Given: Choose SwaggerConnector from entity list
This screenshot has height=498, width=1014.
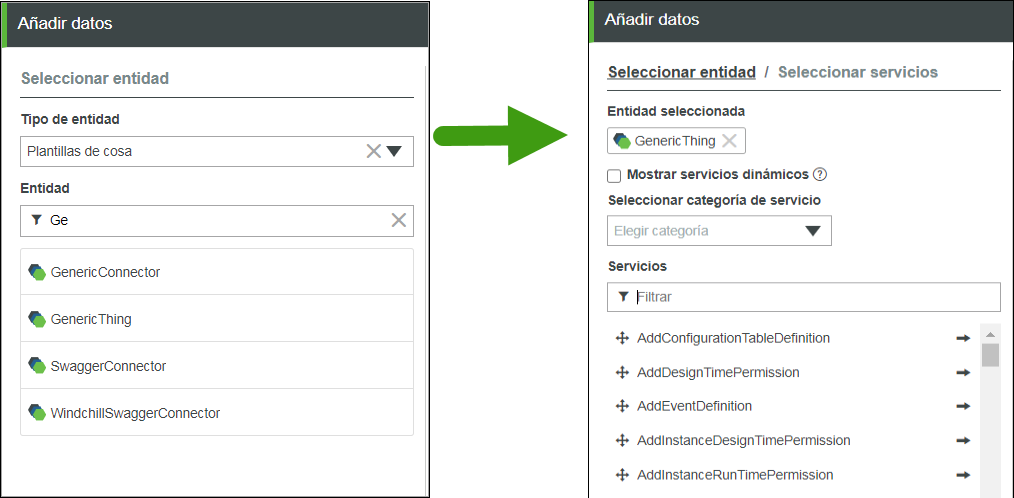Looking at the screenshot, I should pyautogui.click(x=217, y=365).
